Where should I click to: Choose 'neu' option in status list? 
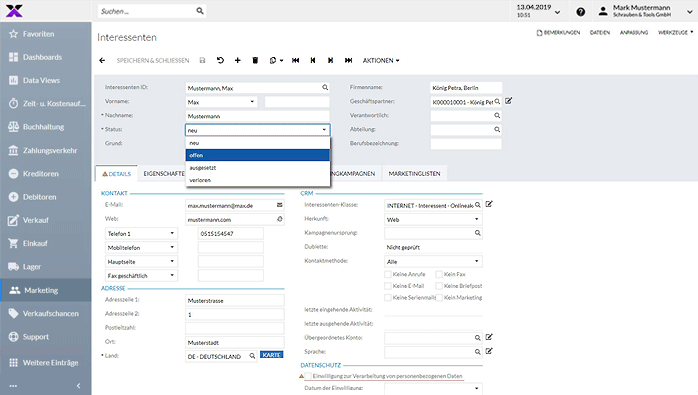pos(258,143)
